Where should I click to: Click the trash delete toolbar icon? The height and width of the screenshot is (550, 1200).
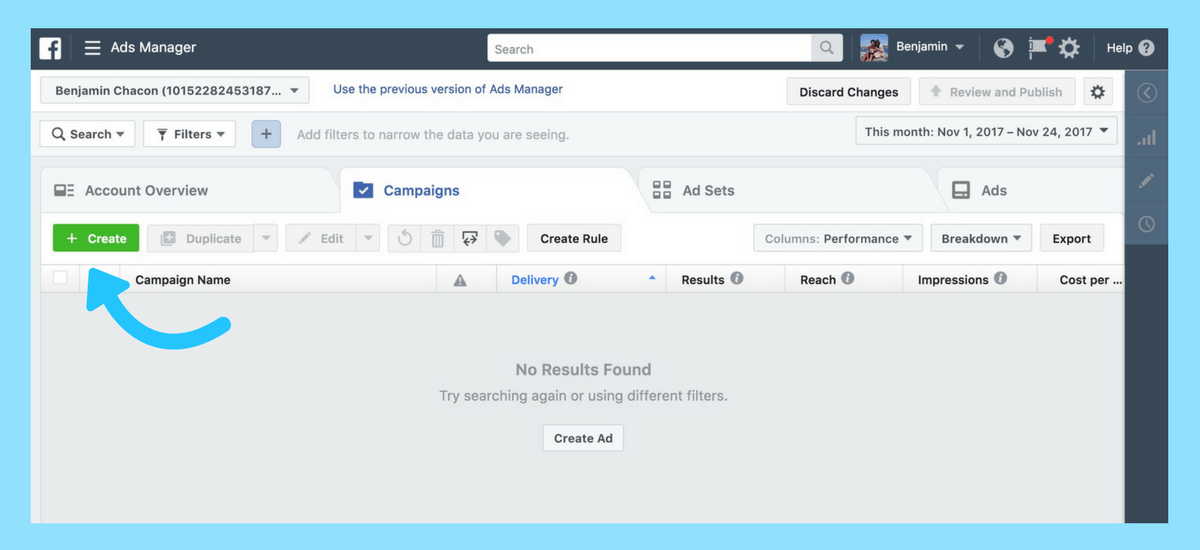438,239
